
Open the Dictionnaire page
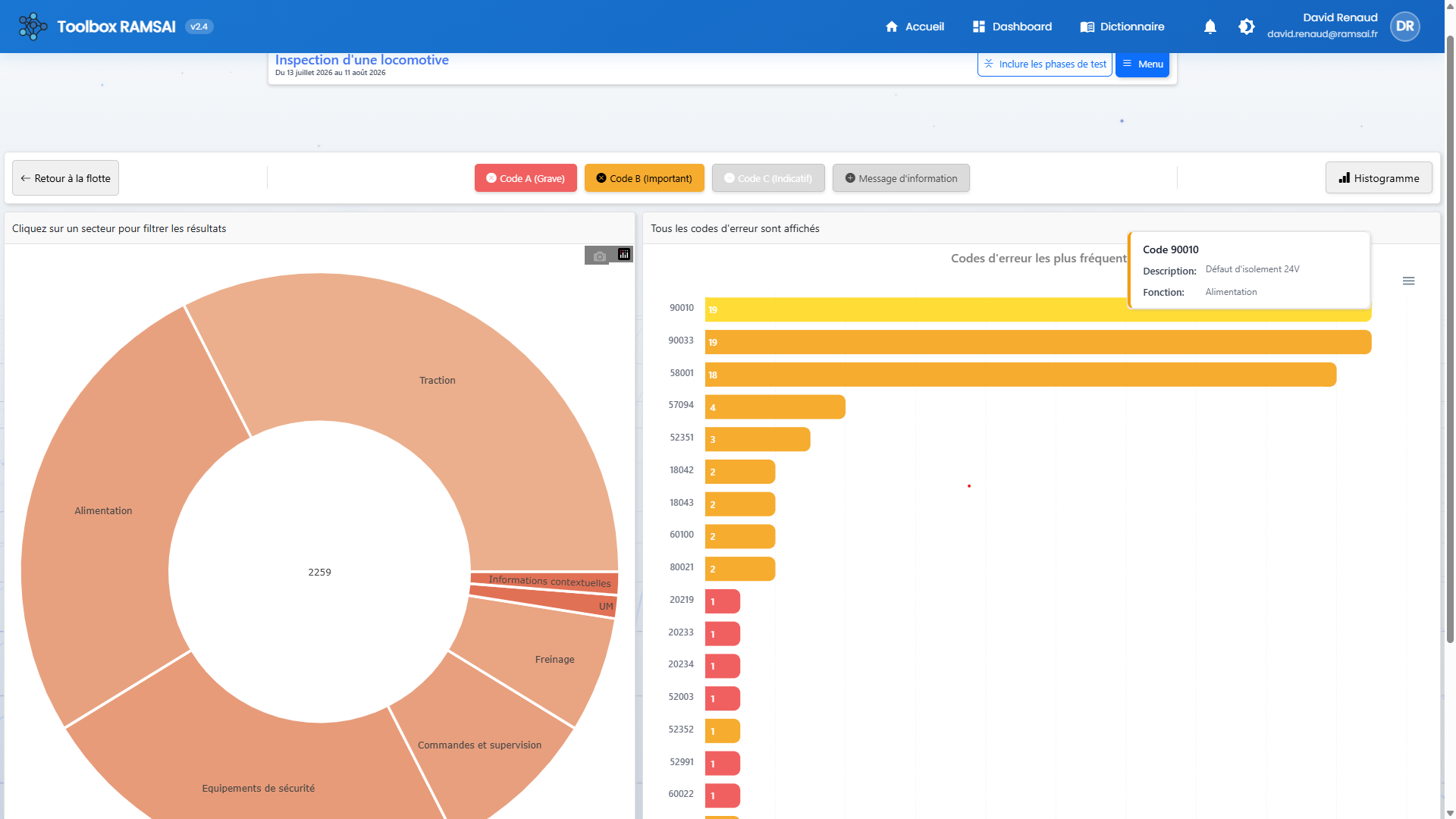1122,27
